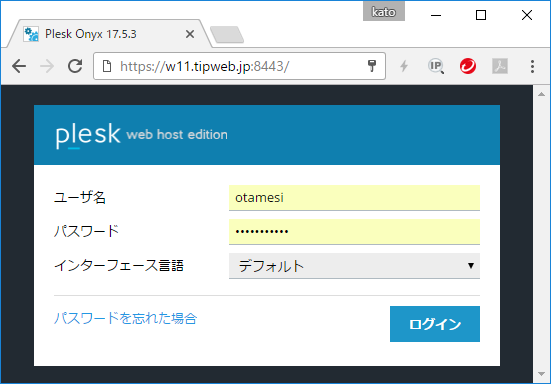The height and width of the screenshot is (384, 551).
Task: Maximize the browser window
Action: point(481,15)
